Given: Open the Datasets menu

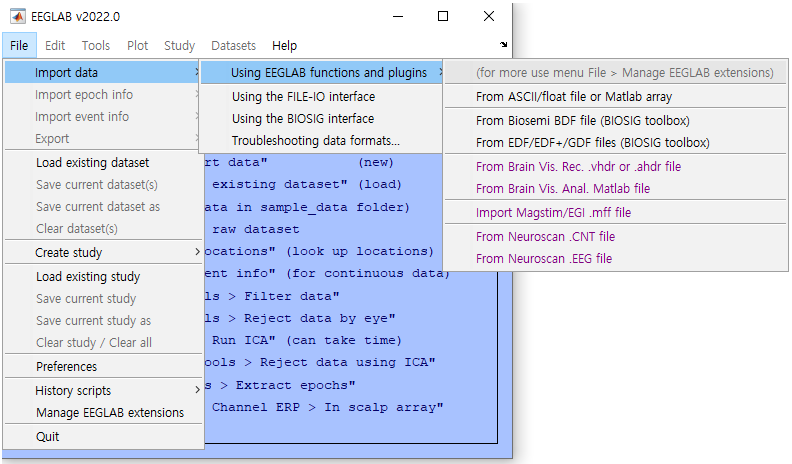Looking at the screenshot, I should click(x=233, y=45).
